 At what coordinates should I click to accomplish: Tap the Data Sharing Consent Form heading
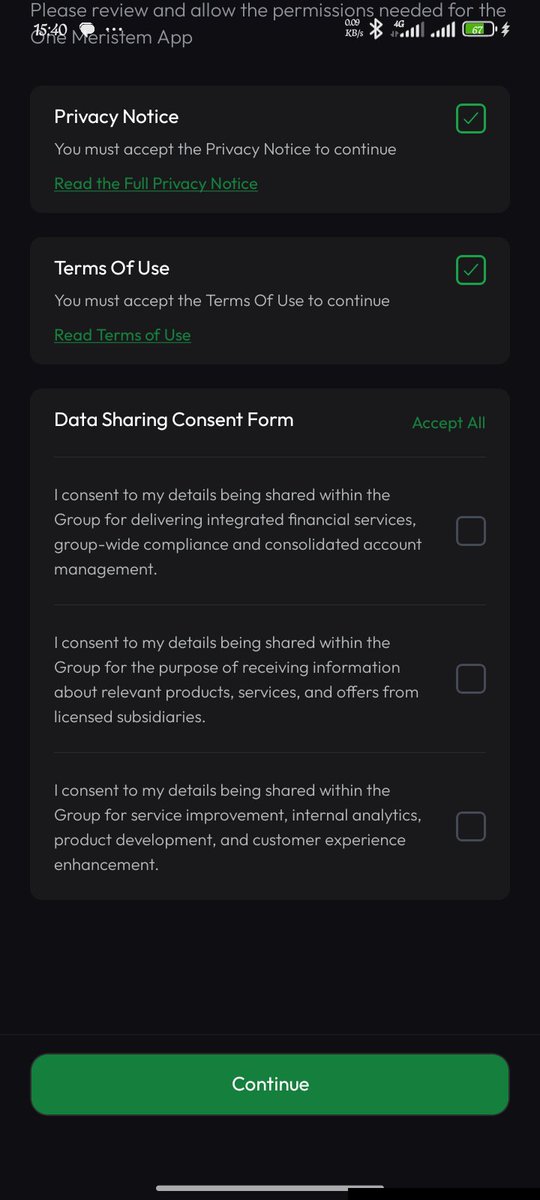click(x=174, y=420)
